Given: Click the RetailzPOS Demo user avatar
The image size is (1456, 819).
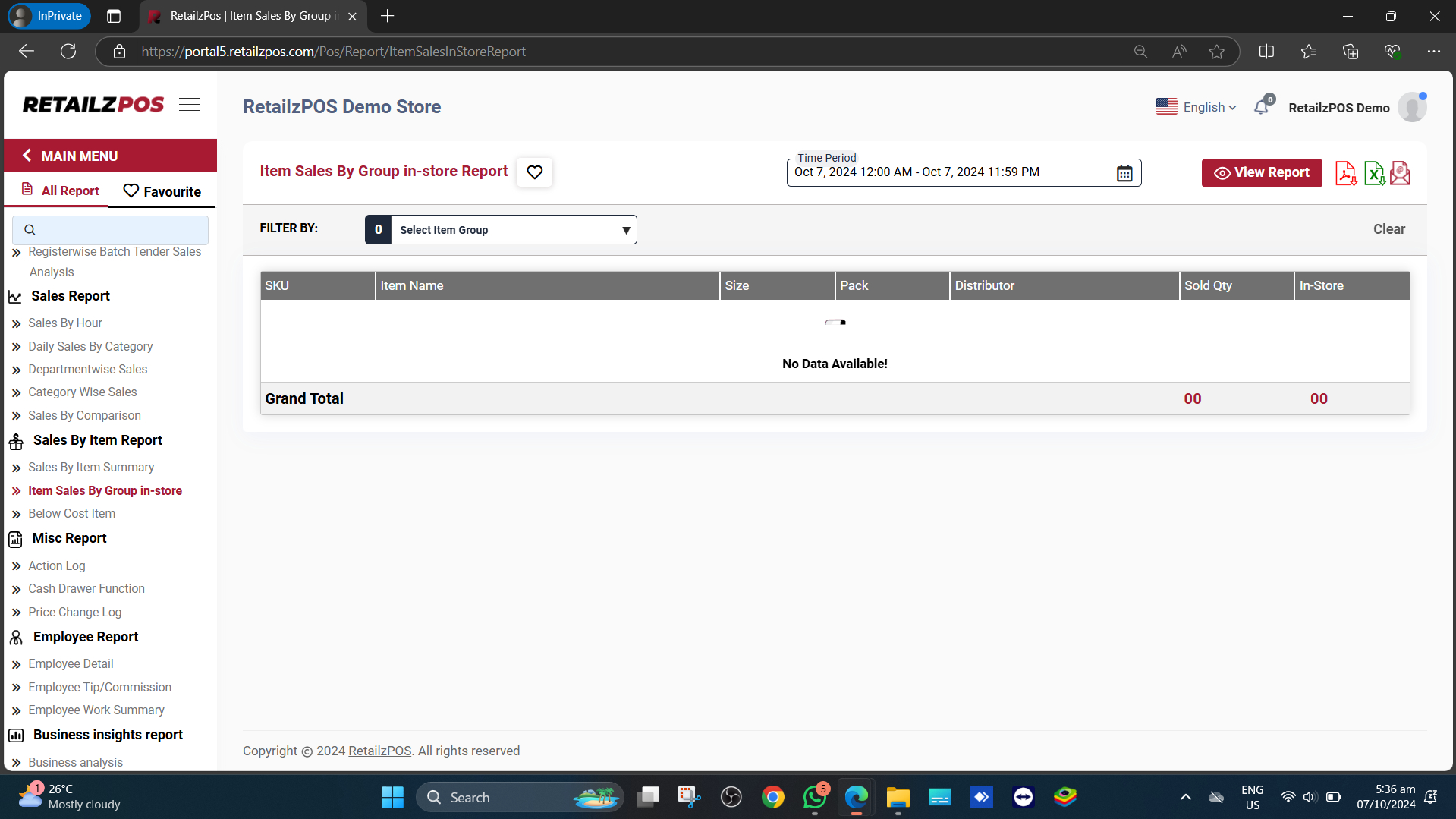Looking at the screenshot, I should click(x=1412, y=107).
